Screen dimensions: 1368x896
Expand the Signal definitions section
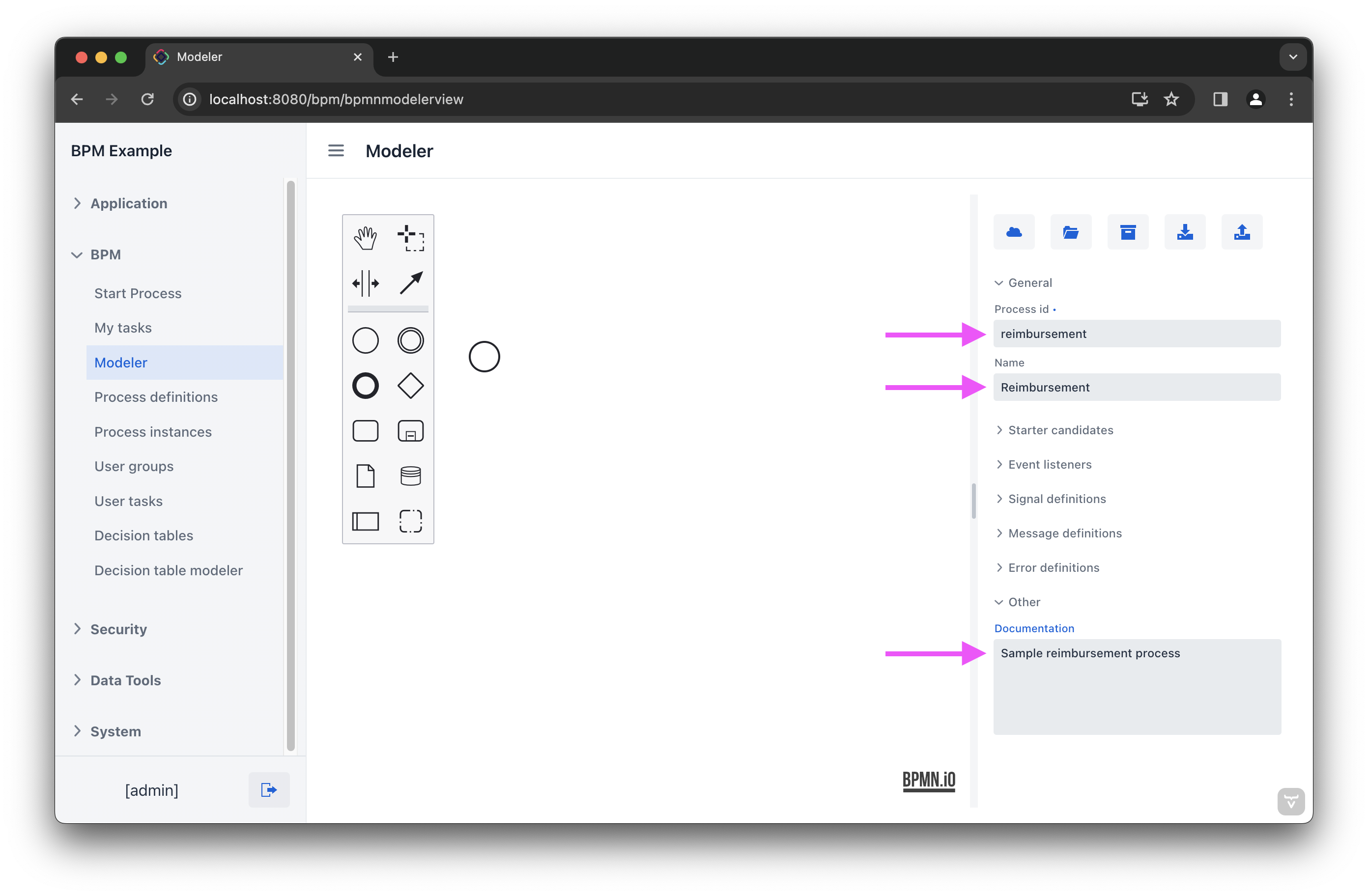(x=1056, y=499)
